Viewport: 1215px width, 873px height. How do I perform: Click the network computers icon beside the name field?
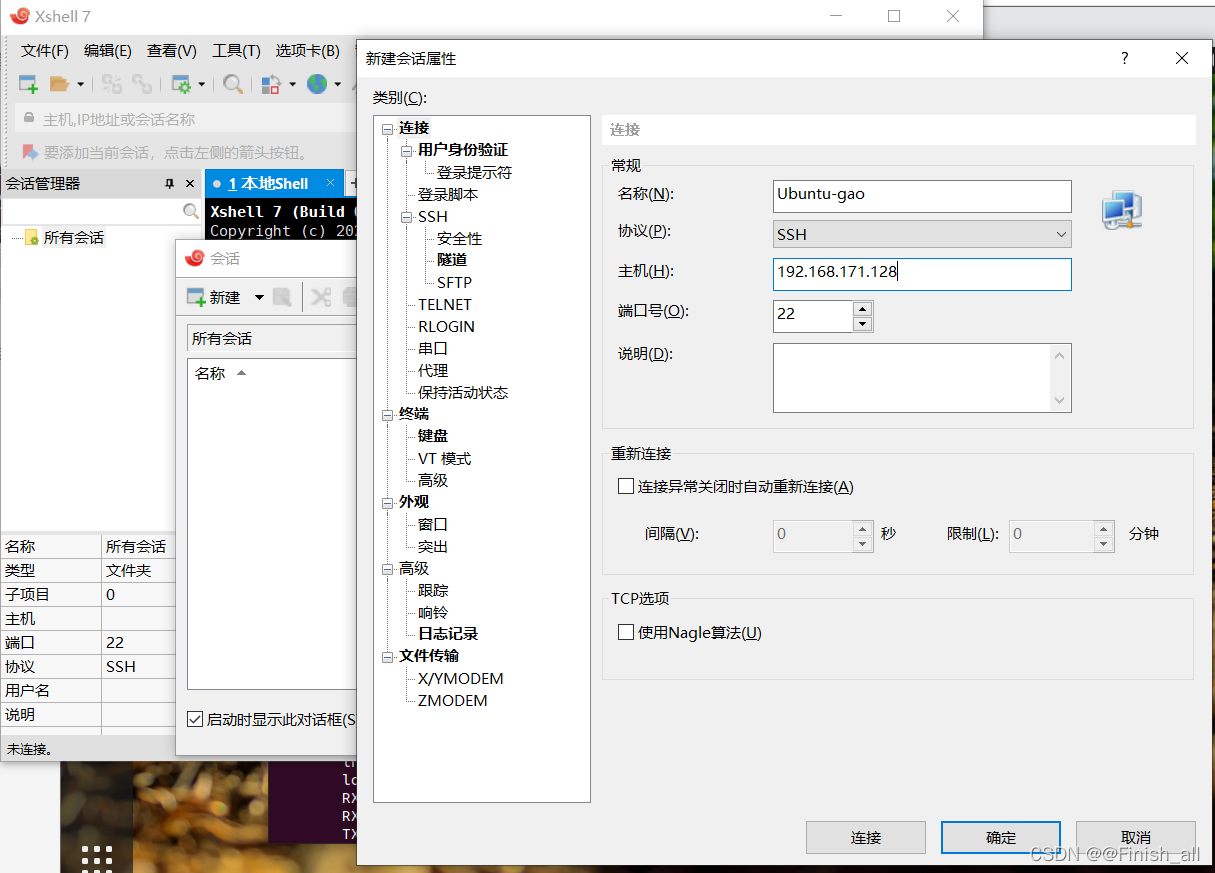pos(1121,211)
